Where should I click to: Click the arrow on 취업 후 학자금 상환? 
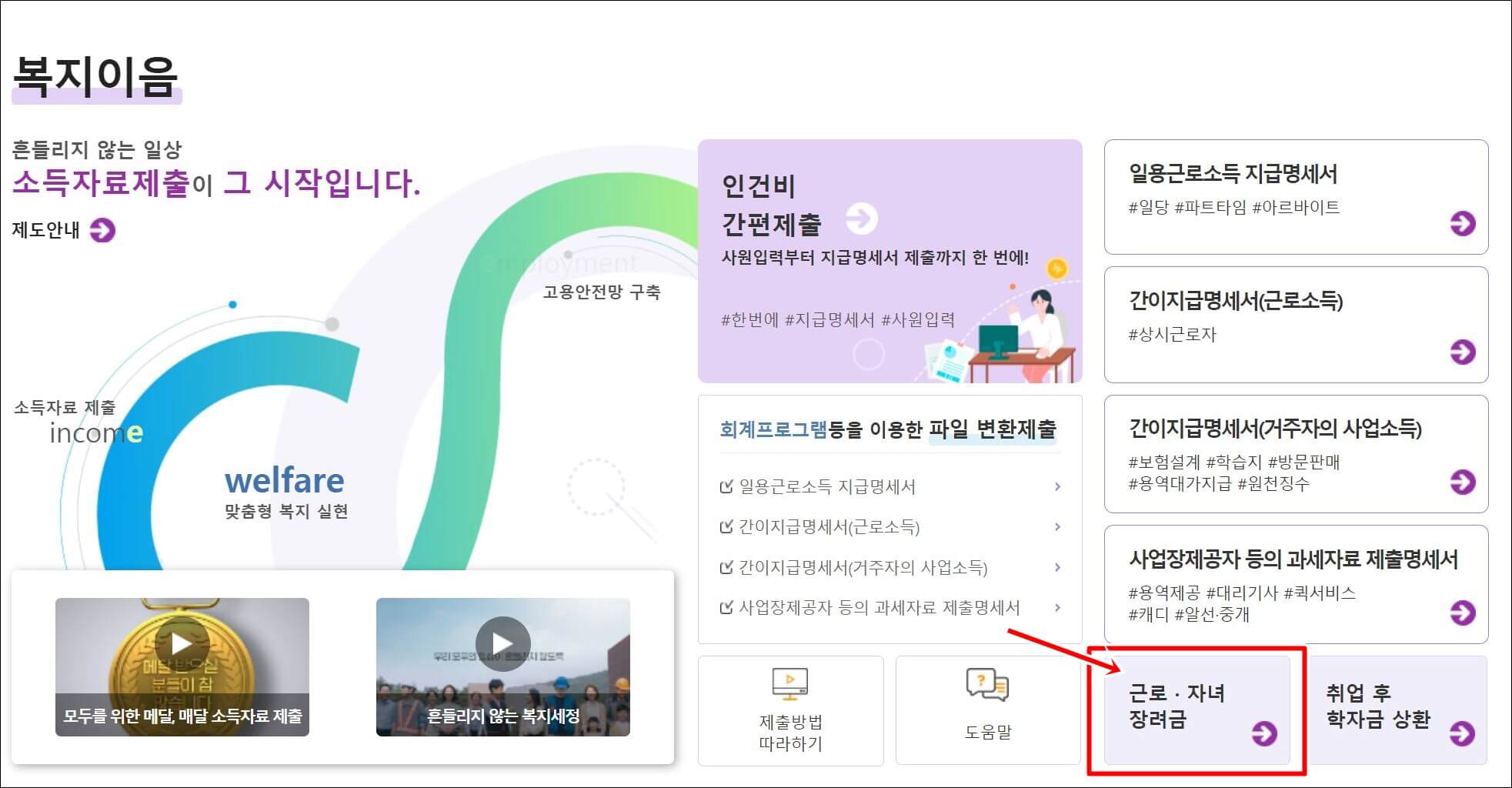pos(1461,733)
